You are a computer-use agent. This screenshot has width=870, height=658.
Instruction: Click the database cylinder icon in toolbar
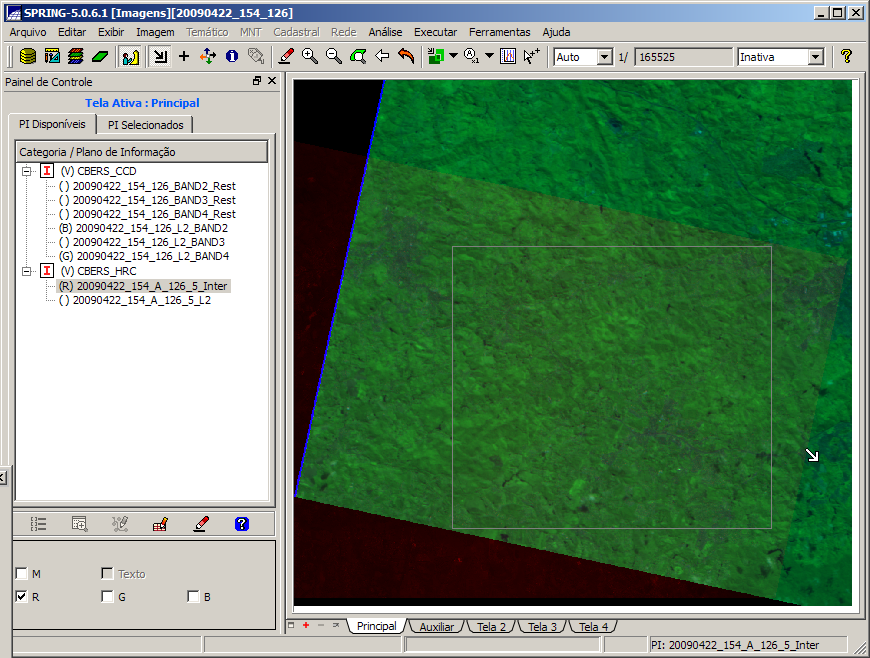click(x=28, y=57)
